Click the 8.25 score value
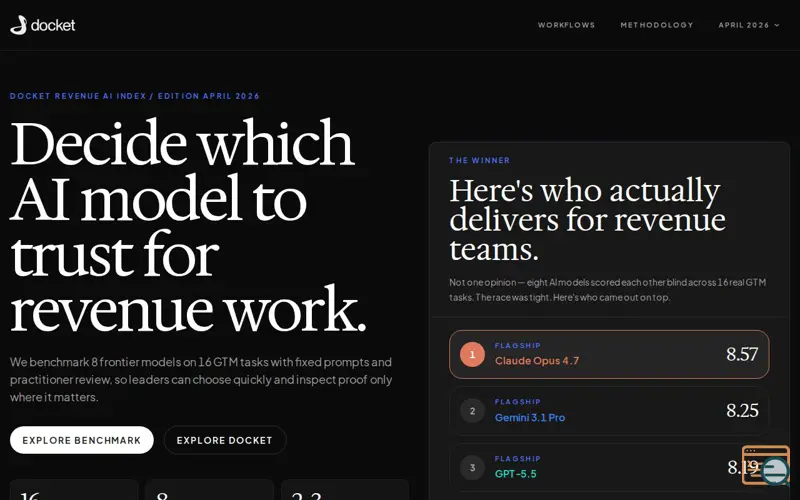Viewport: 800px width, 500px height. 742,411
